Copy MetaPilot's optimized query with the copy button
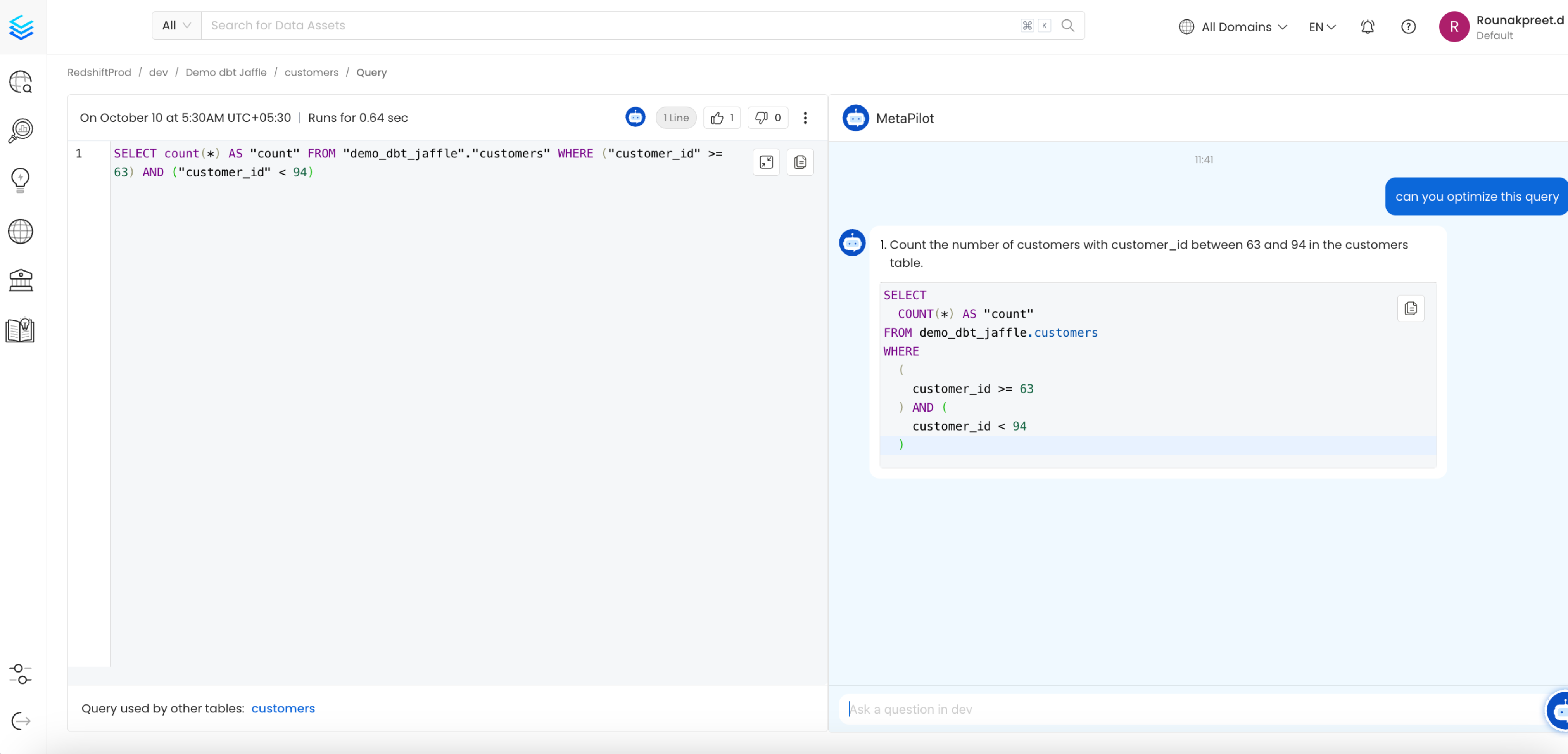 tap(1411, 308)
